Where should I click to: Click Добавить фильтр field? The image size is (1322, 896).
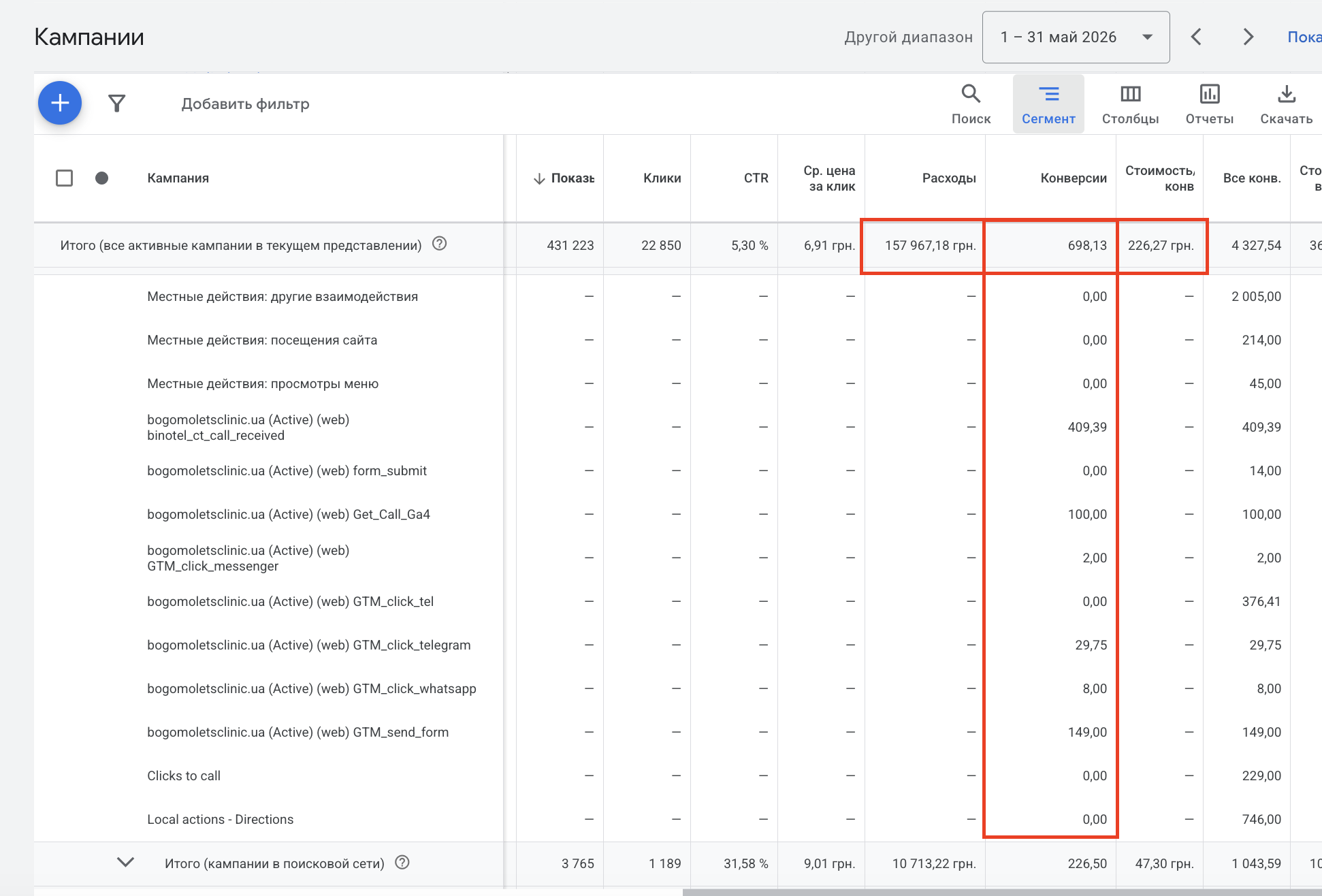(245, 103)
